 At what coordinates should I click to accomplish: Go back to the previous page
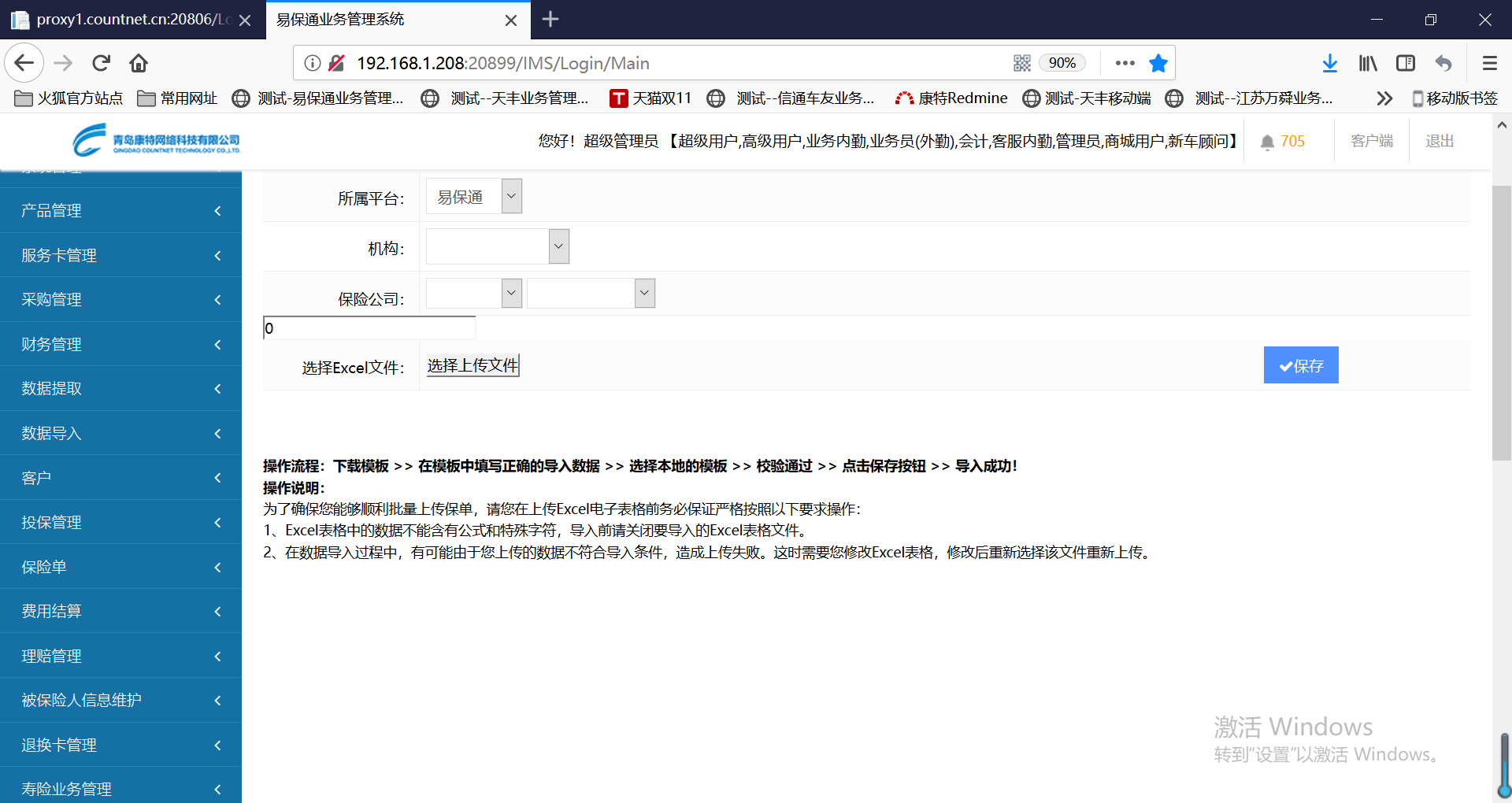24,63
